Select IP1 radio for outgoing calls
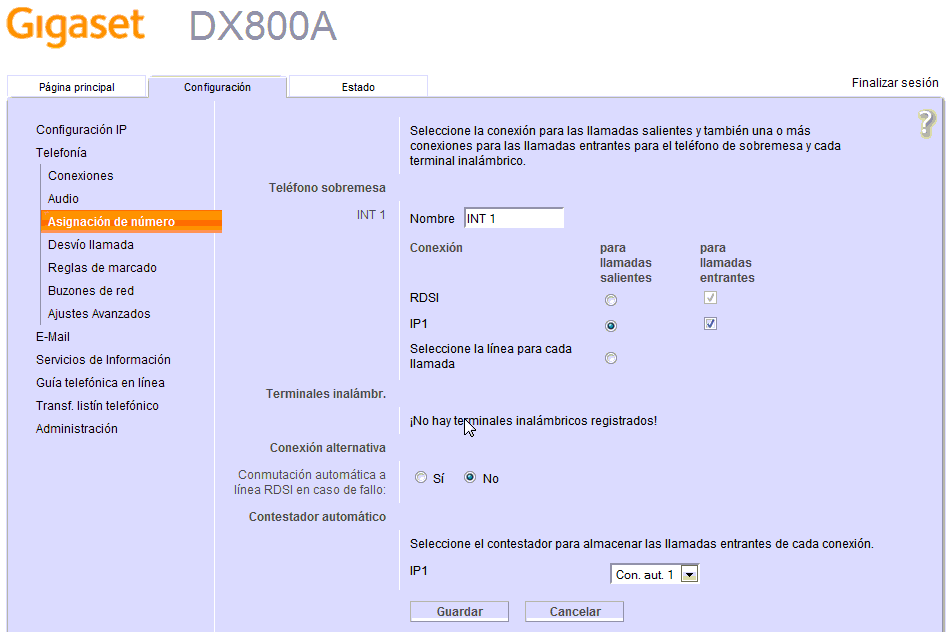The width and height of the screenshot is (947, 632). click(611, 326)
